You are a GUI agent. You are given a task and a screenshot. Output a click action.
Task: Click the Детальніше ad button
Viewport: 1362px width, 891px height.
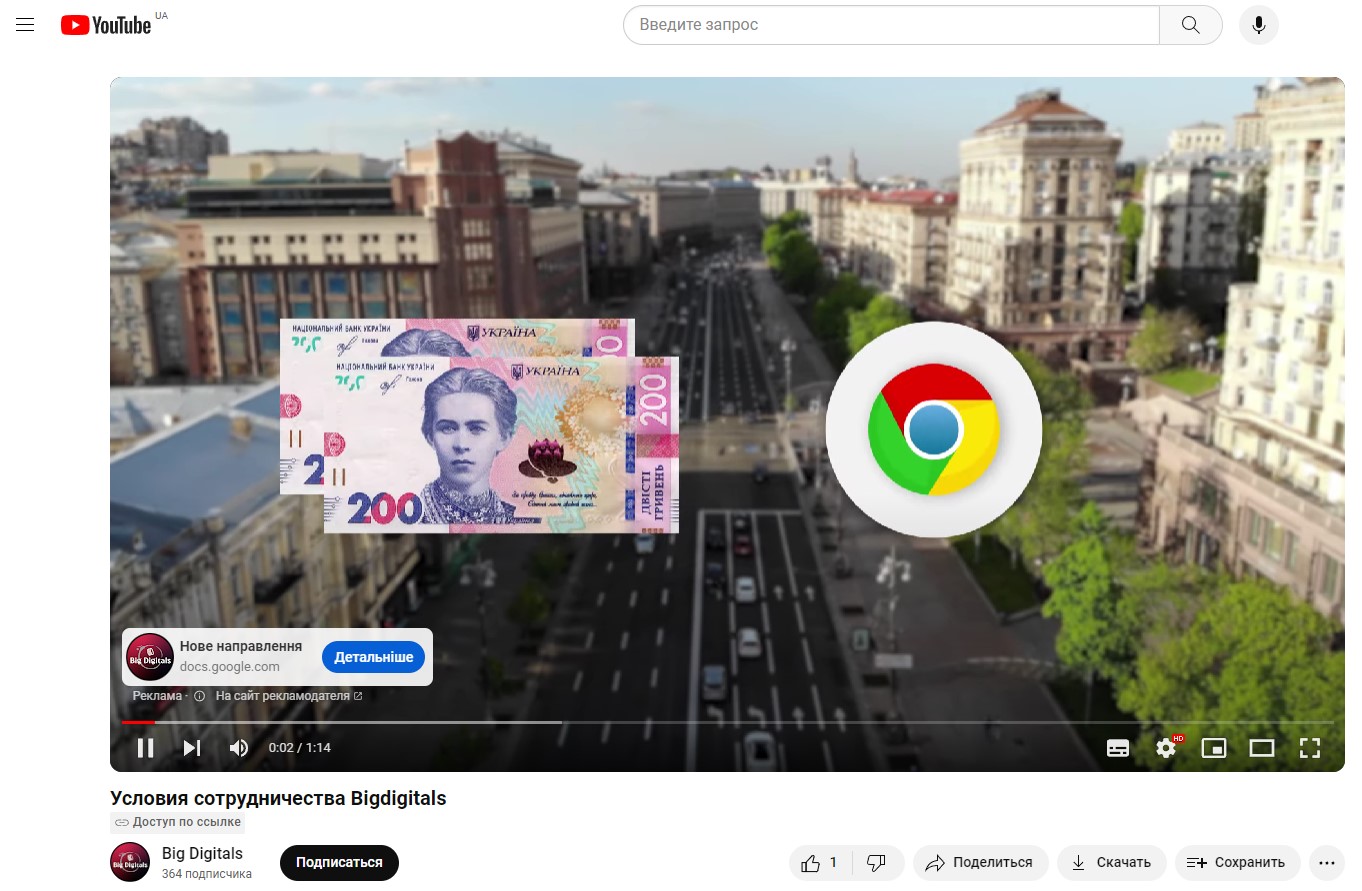(x=373, y=657)
